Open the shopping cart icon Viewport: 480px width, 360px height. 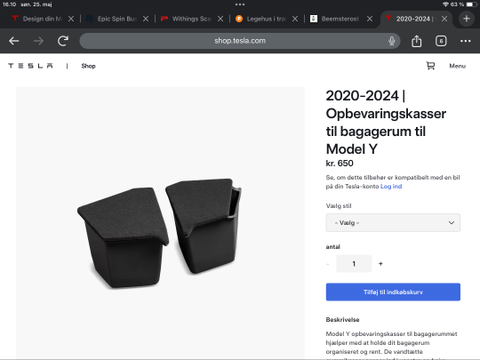[x=431, y=66]
